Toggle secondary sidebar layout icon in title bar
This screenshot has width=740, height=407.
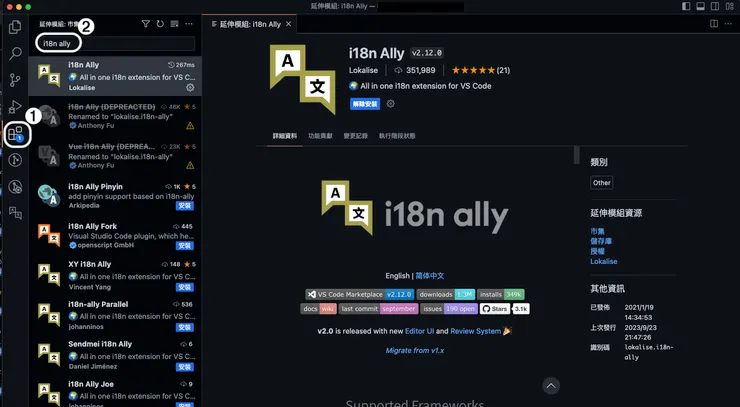pos(715,7)
